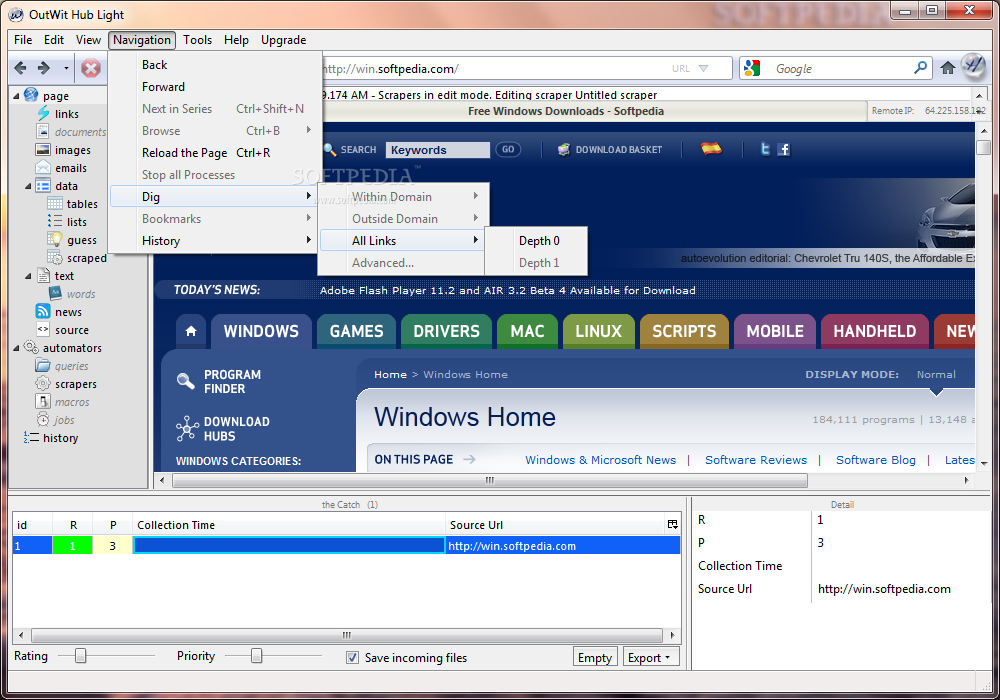This screenshot has width=1000, height=700.
Task: Click the Back arrow toolbar icon
Action: tap(20, 68)
